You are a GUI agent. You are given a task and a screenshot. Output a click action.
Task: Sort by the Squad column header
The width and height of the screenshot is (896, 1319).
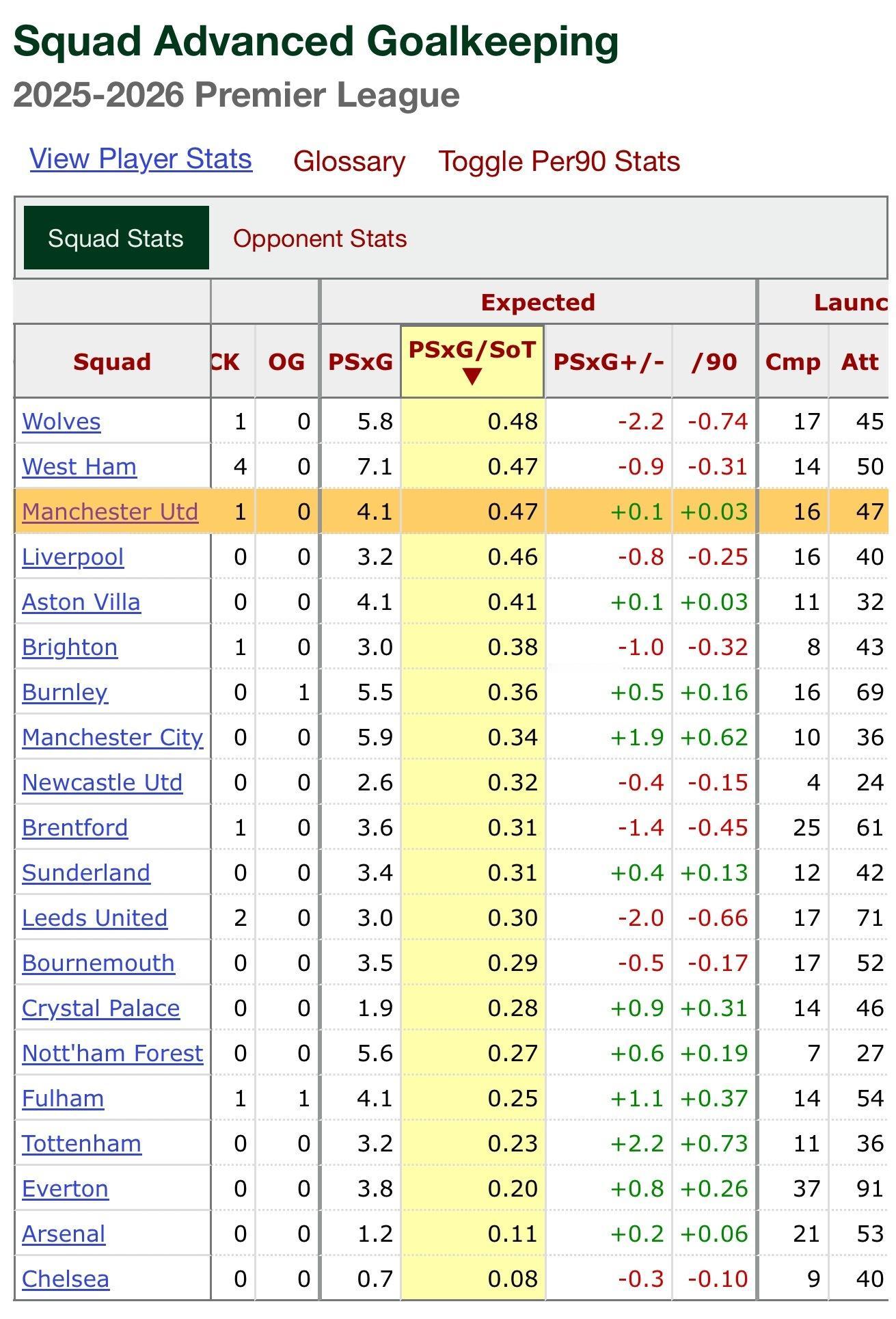(113, 362)
